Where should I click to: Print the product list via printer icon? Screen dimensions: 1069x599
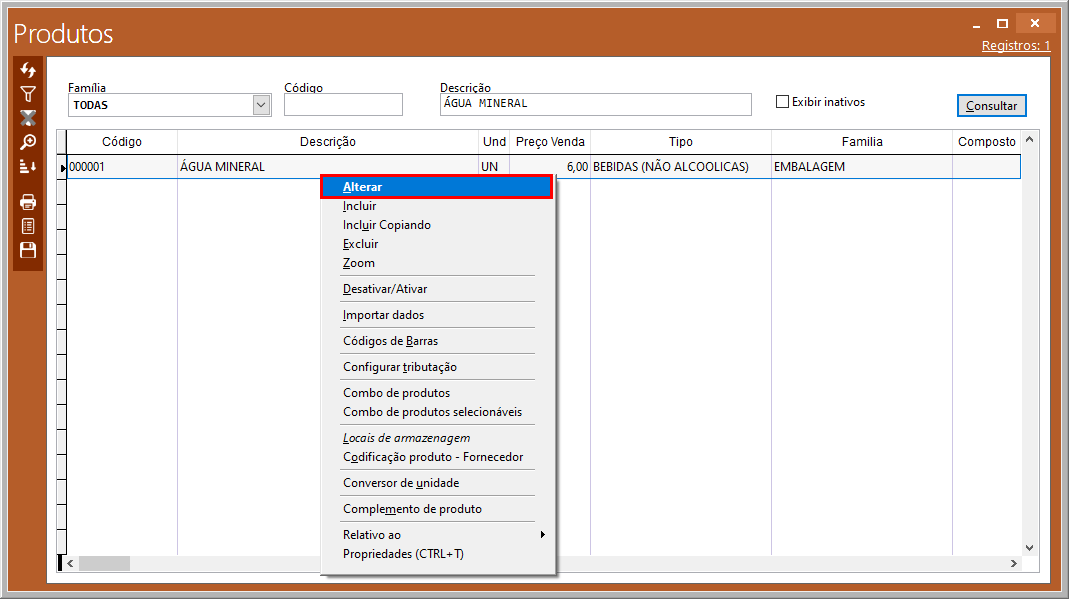click(x=28, y=202)
